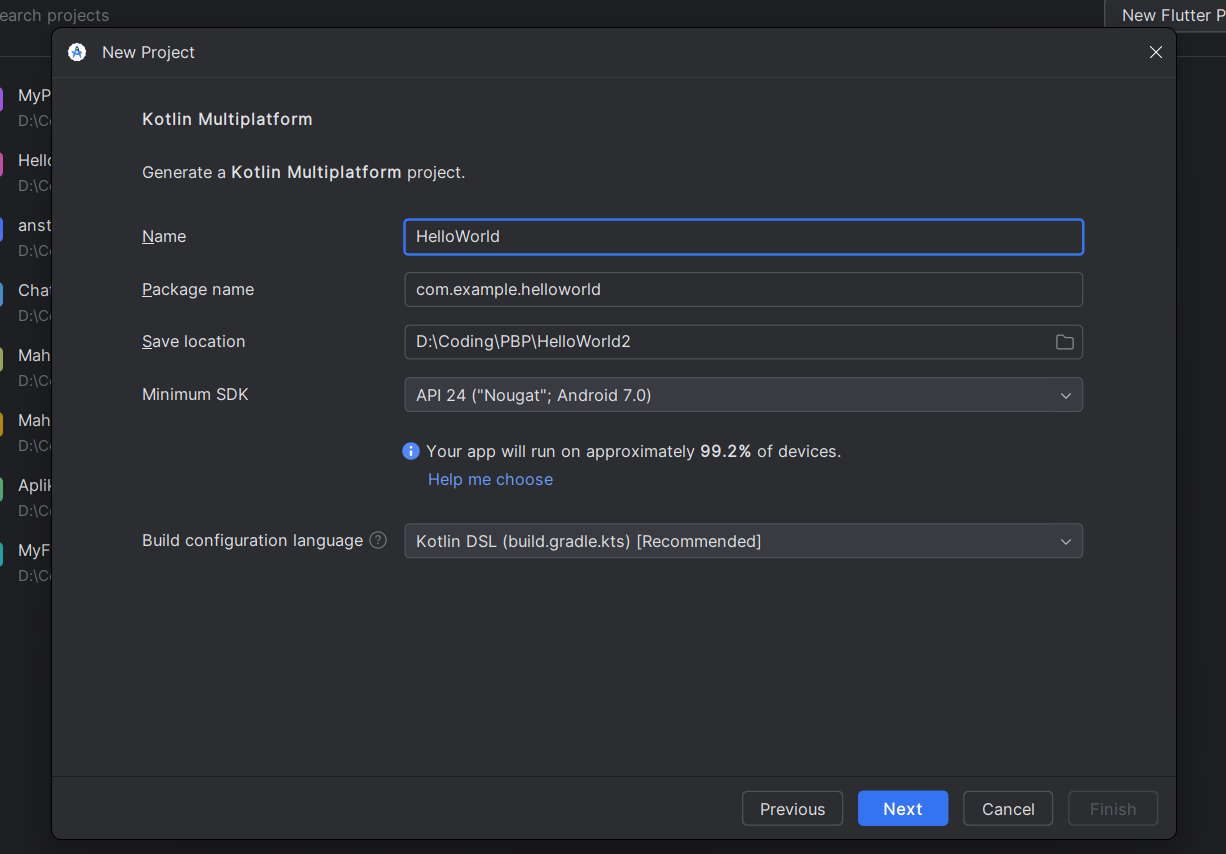Open the "Help me choose" link
Viewport: 1226px width, 854px height.
click(490, 479)
